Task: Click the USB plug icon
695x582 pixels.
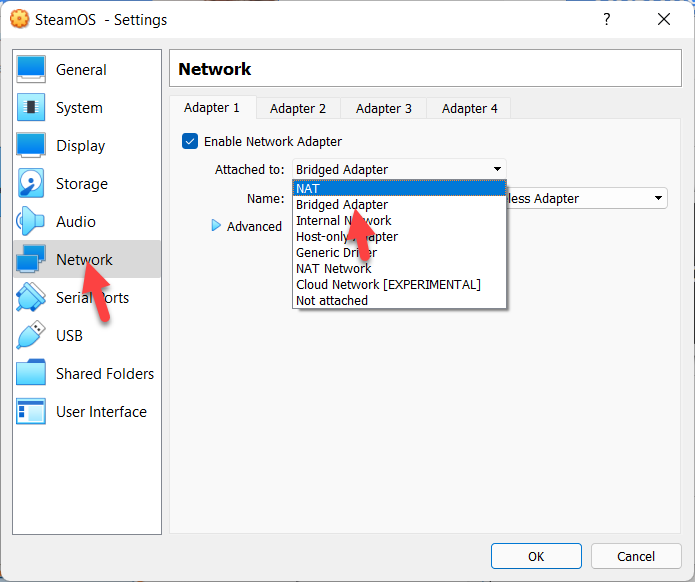Action: [31, 336]
